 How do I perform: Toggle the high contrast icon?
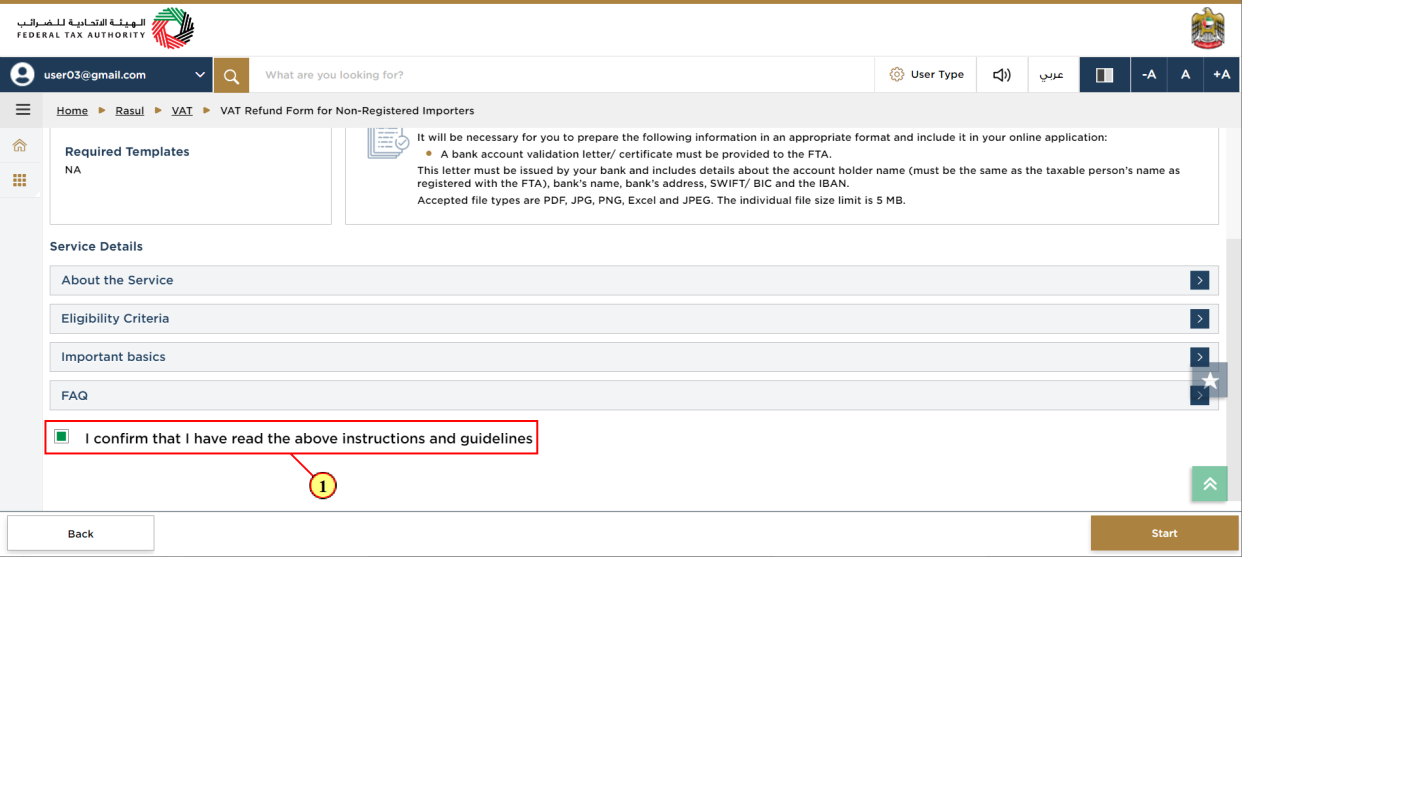[1104, 75]
